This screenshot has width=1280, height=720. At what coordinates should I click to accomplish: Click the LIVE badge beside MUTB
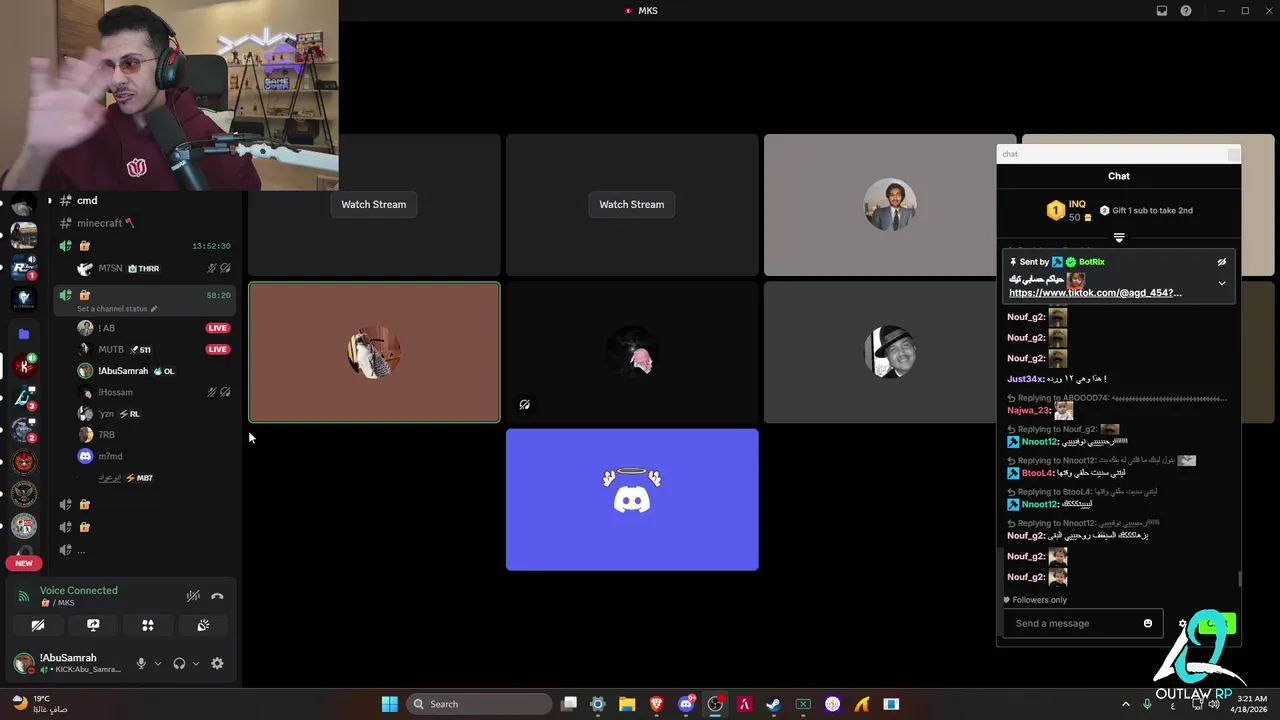pyautogui.click(x=218, y=349)
